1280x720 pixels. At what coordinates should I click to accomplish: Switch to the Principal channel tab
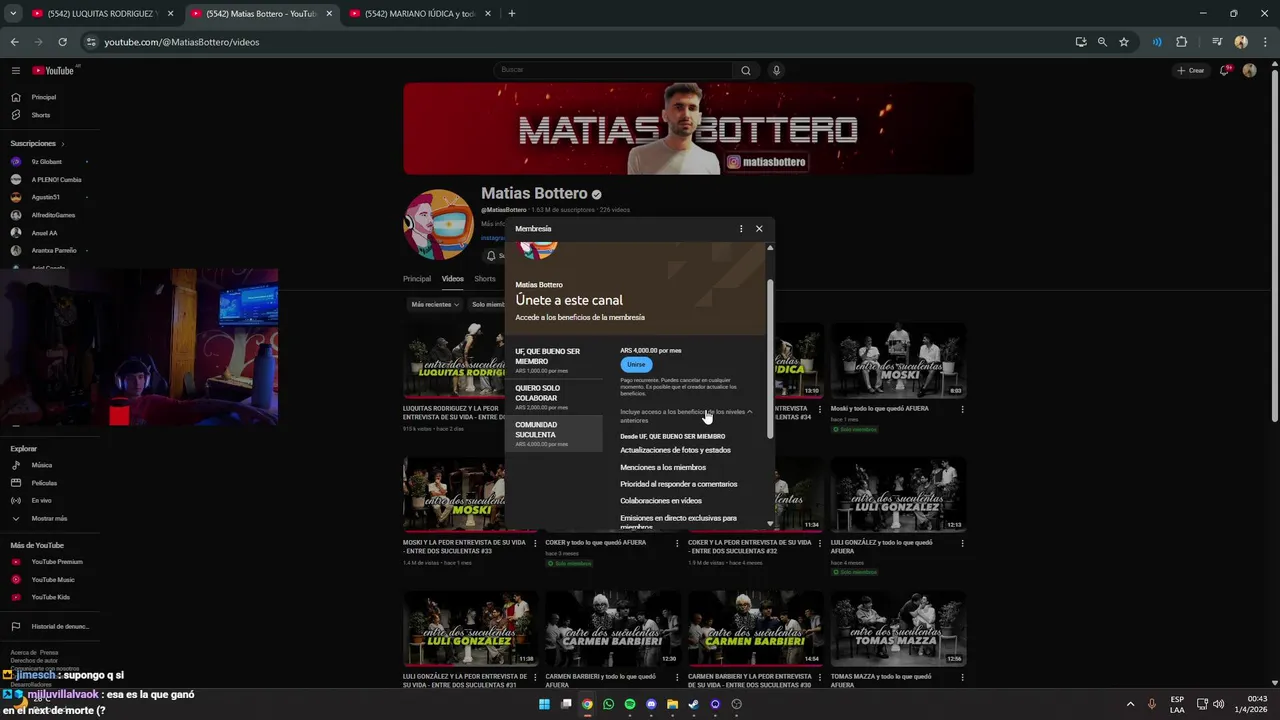point(417,279)
